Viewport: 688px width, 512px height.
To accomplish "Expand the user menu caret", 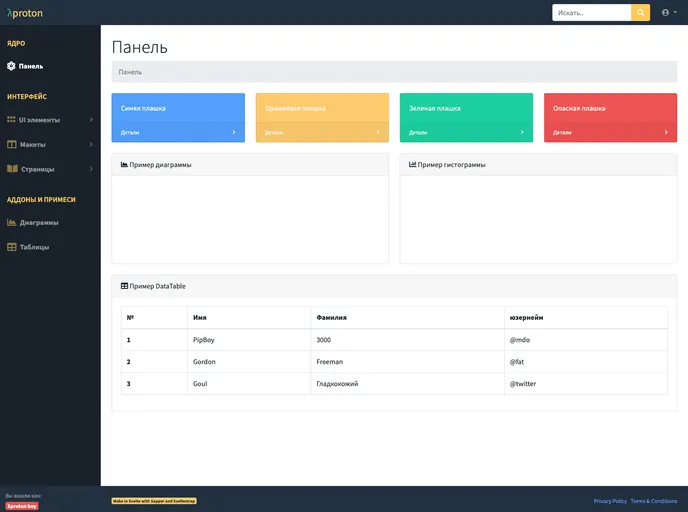I will coord(675,12).
